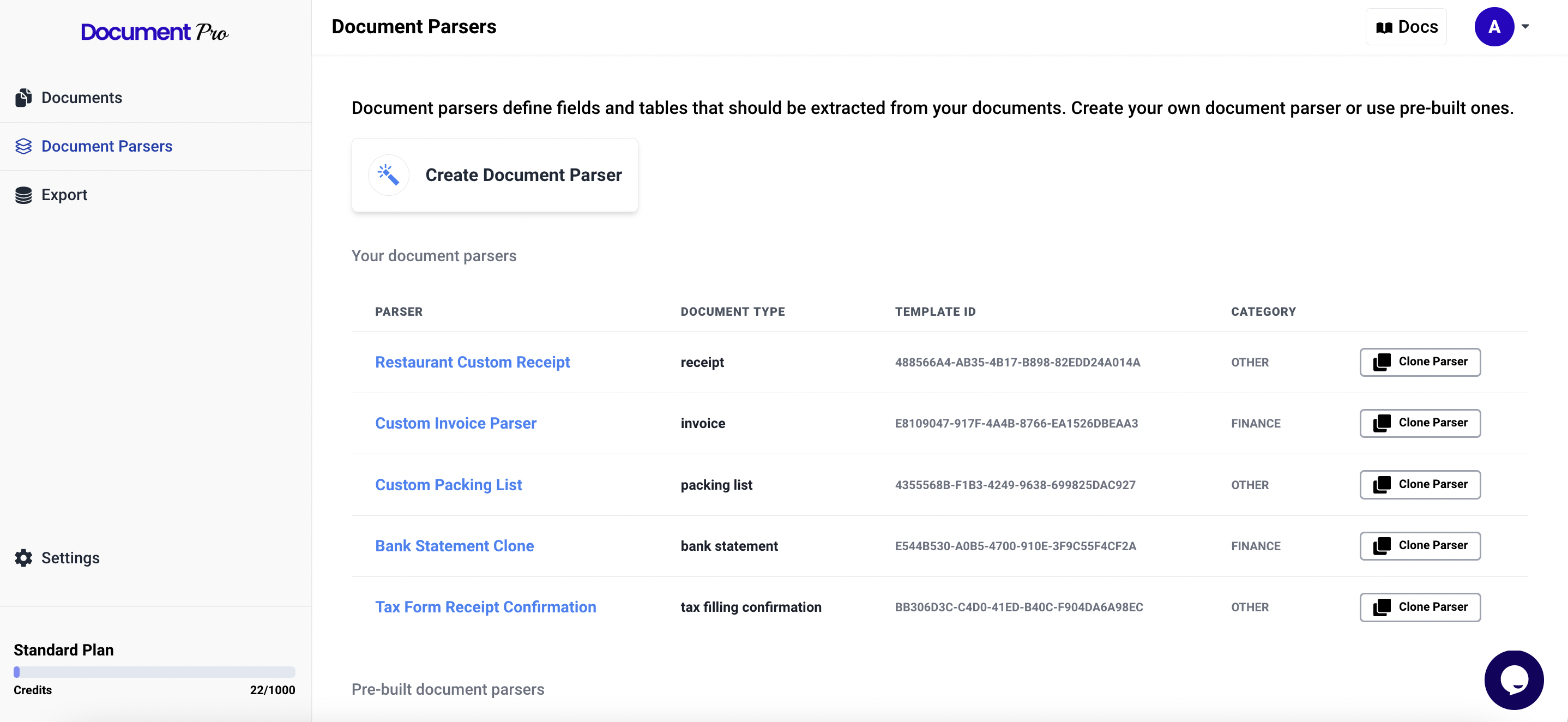Click the Document Pro logo
1568x722 pixels.
point(155,31)
